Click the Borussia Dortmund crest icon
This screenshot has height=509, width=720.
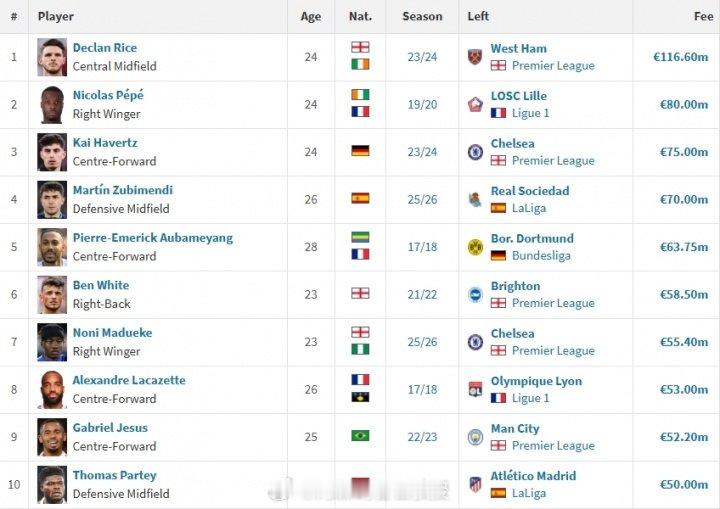[475, 247]
